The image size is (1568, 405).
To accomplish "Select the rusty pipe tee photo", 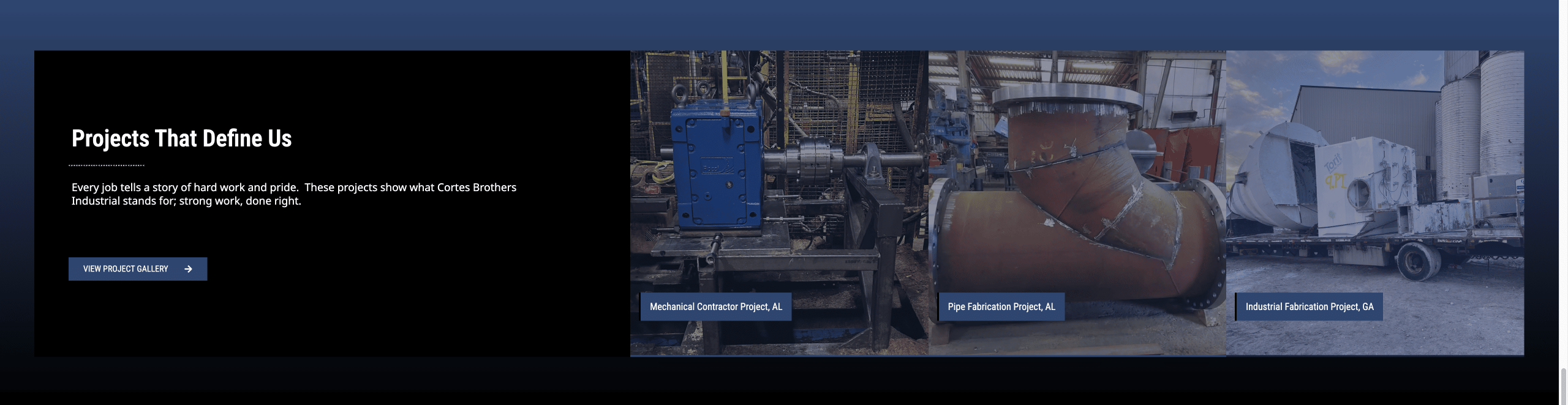I will [1077, 203].
